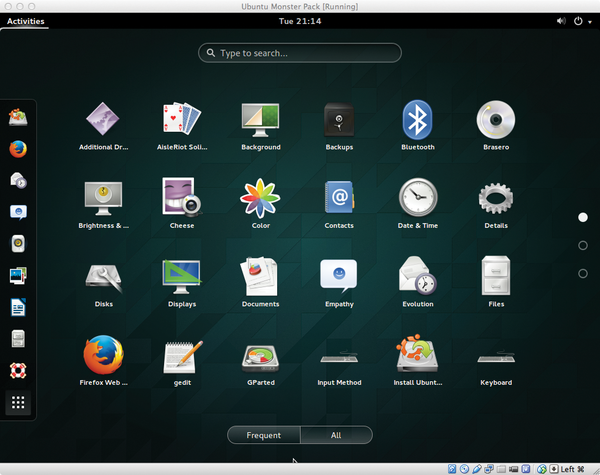Click the Activities button

[26, 21]
